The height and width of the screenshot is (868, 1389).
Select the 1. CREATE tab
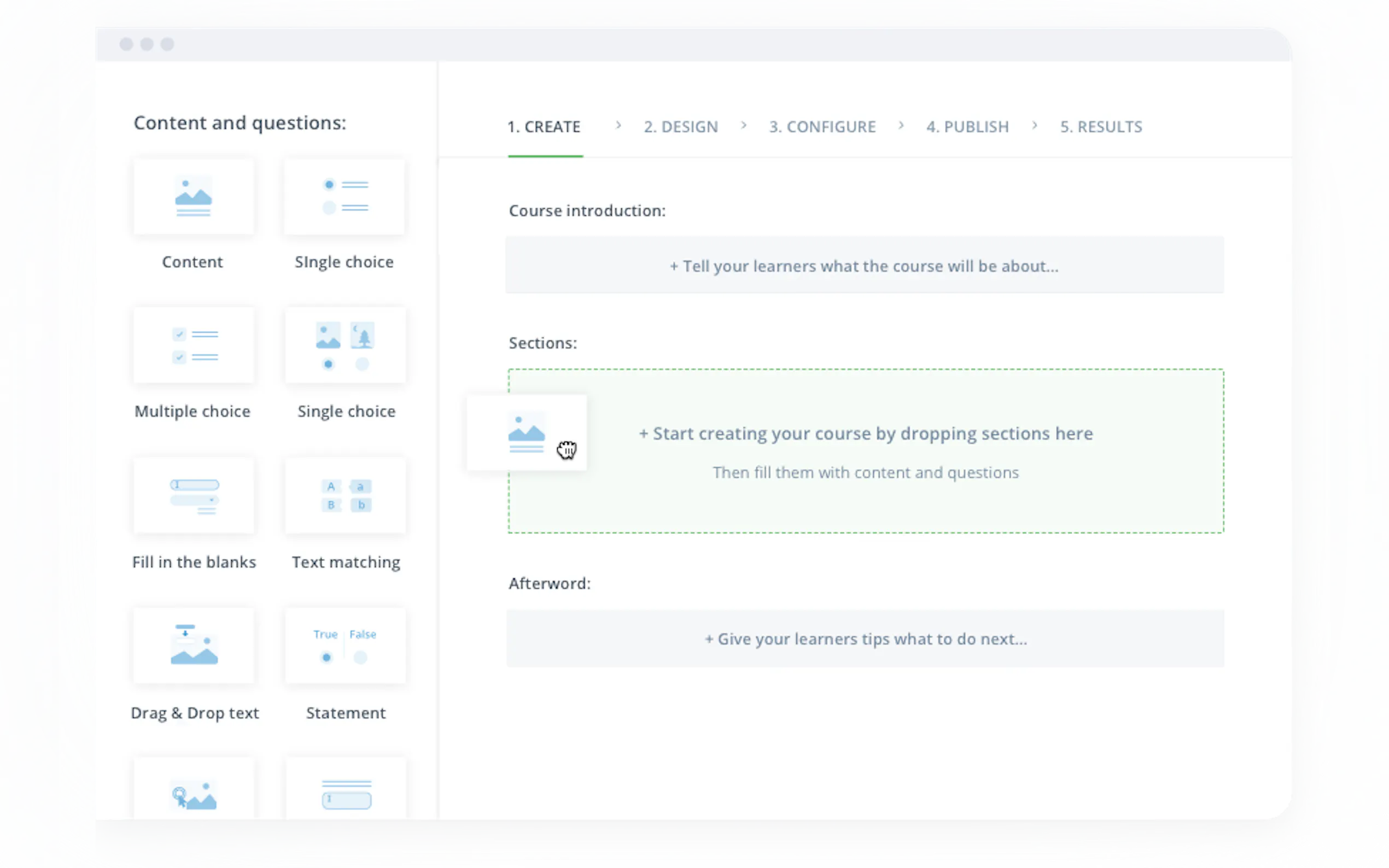pos(544,126)
